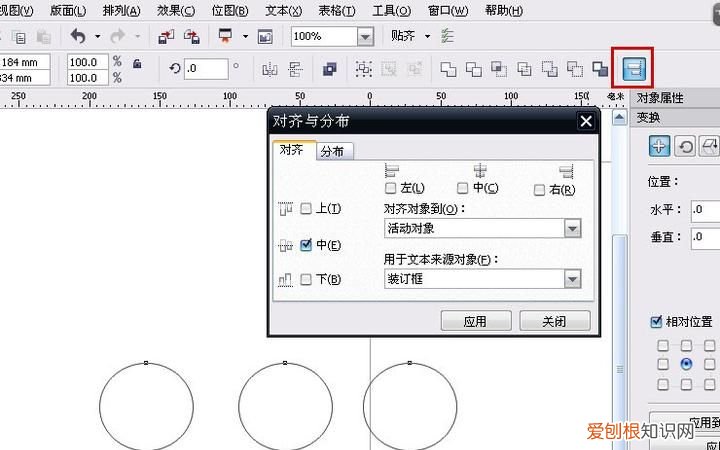Click the Trim shapes icon
Viewport: 720px width, 450px height.
473,69
